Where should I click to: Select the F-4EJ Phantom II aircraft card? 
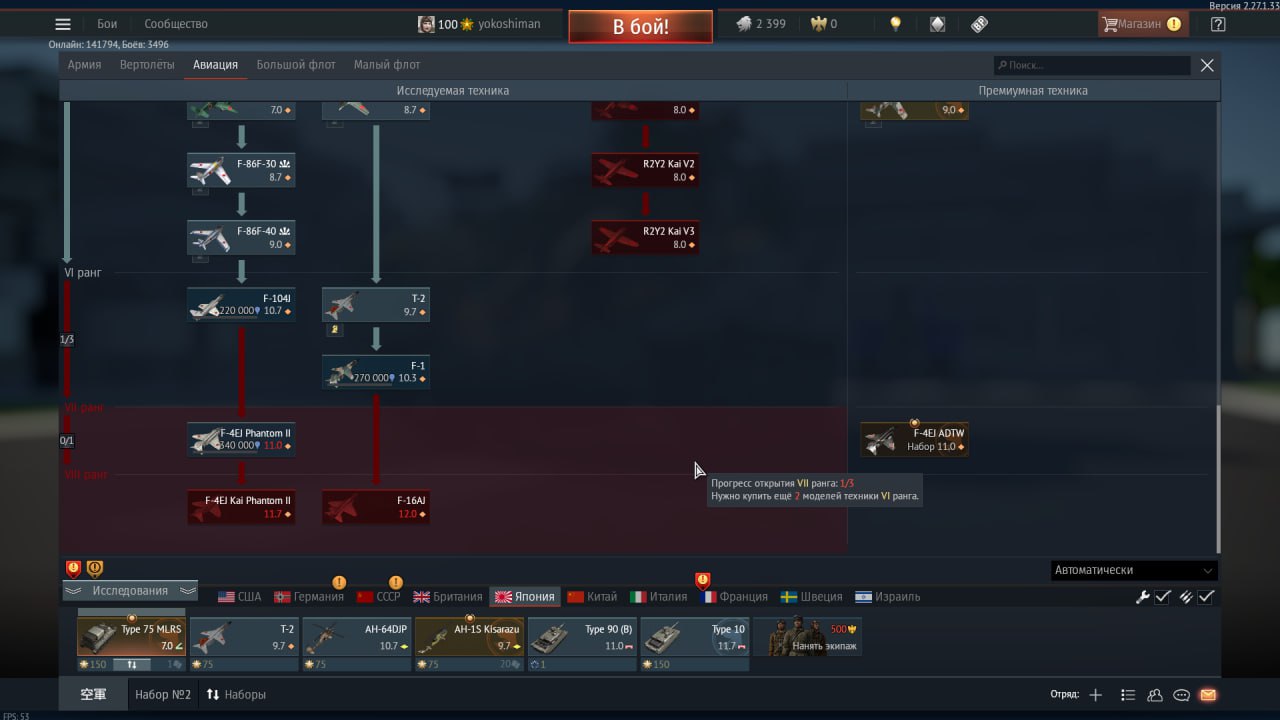coord(241,439)
